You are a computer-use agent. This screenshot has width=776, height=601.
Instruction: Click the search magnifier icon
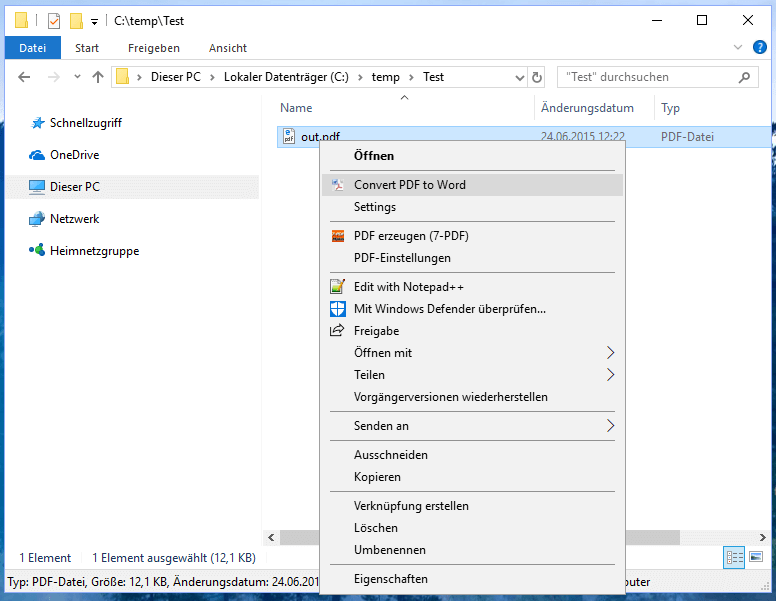(x=744, y=77)
